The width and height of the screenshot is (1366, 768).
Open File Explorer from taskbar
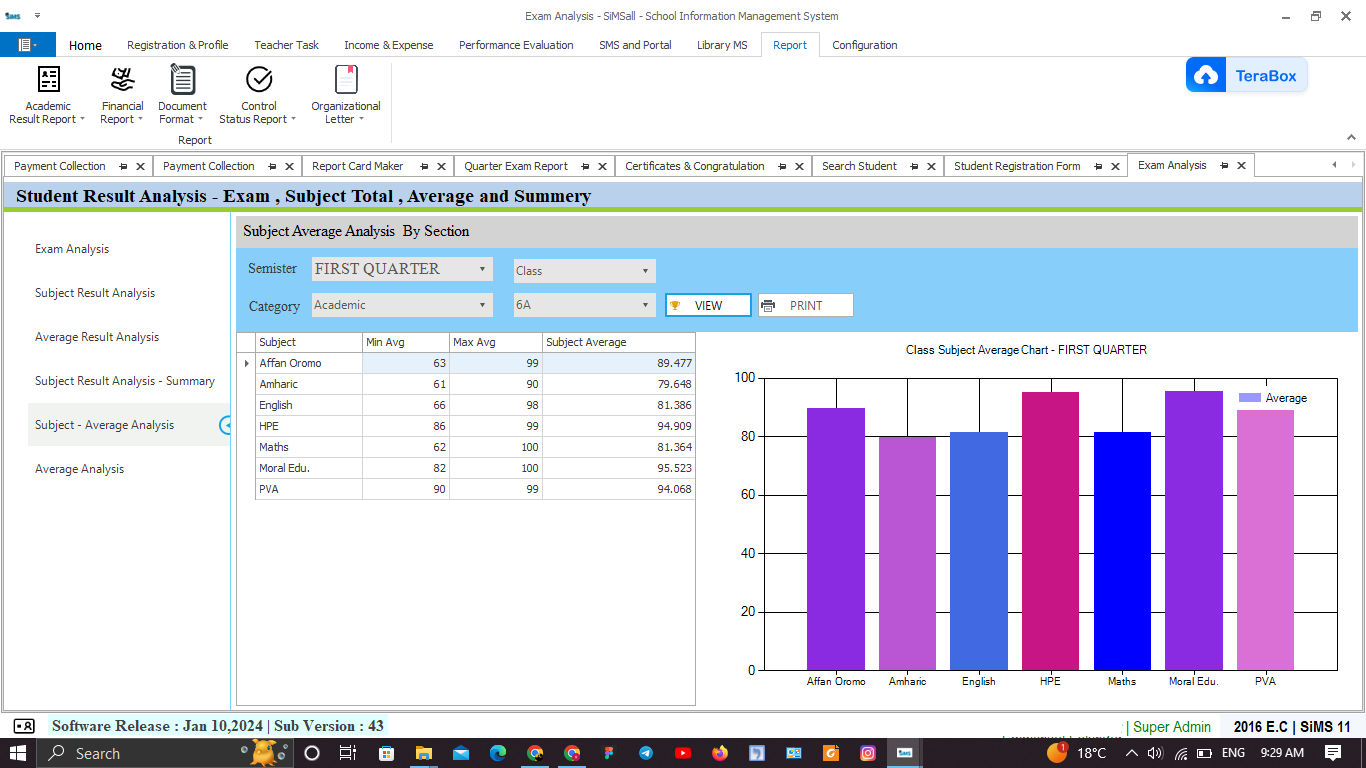click(x=423, y=753)
